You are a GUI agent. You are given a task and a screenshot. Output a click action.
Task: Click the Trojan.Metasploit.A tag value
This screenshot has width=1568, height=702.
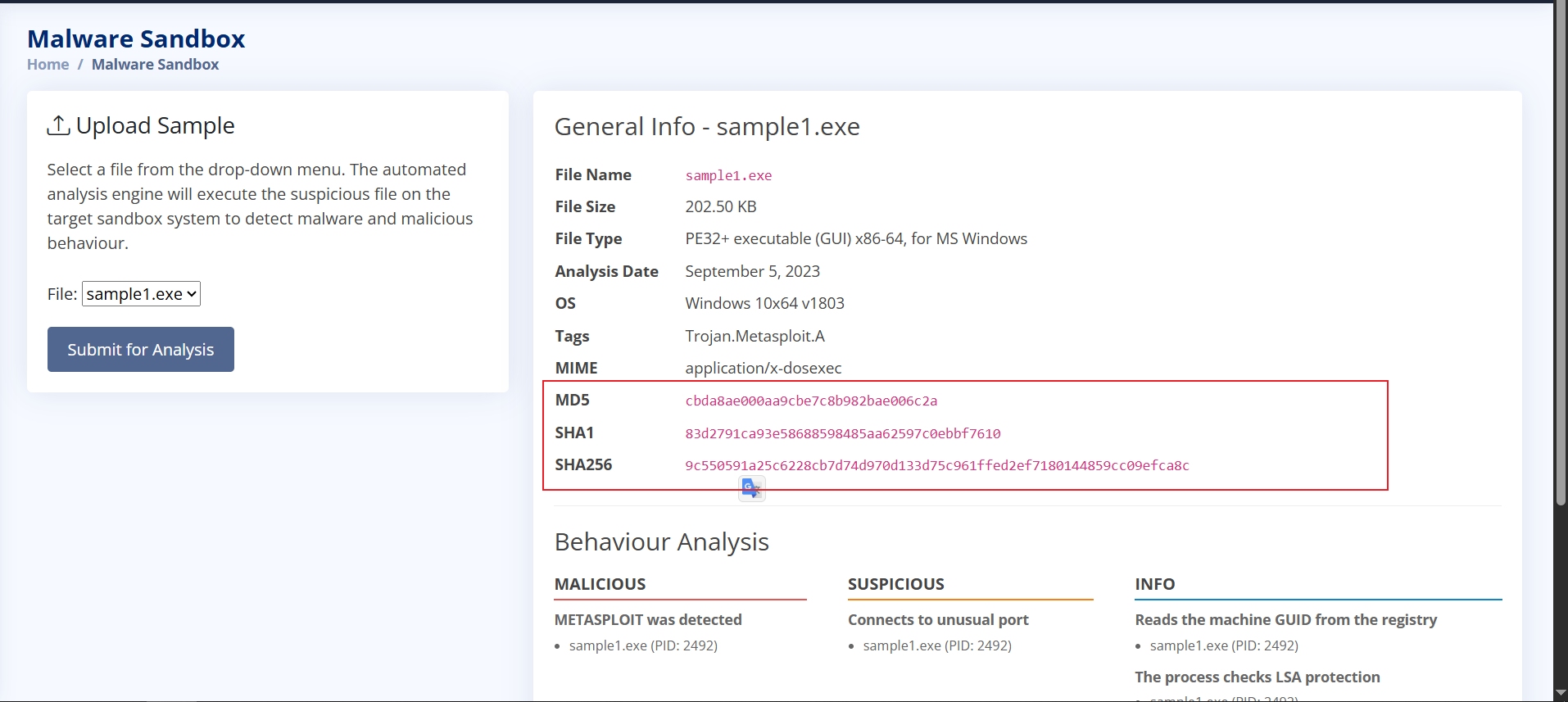(x=755, y=336)
